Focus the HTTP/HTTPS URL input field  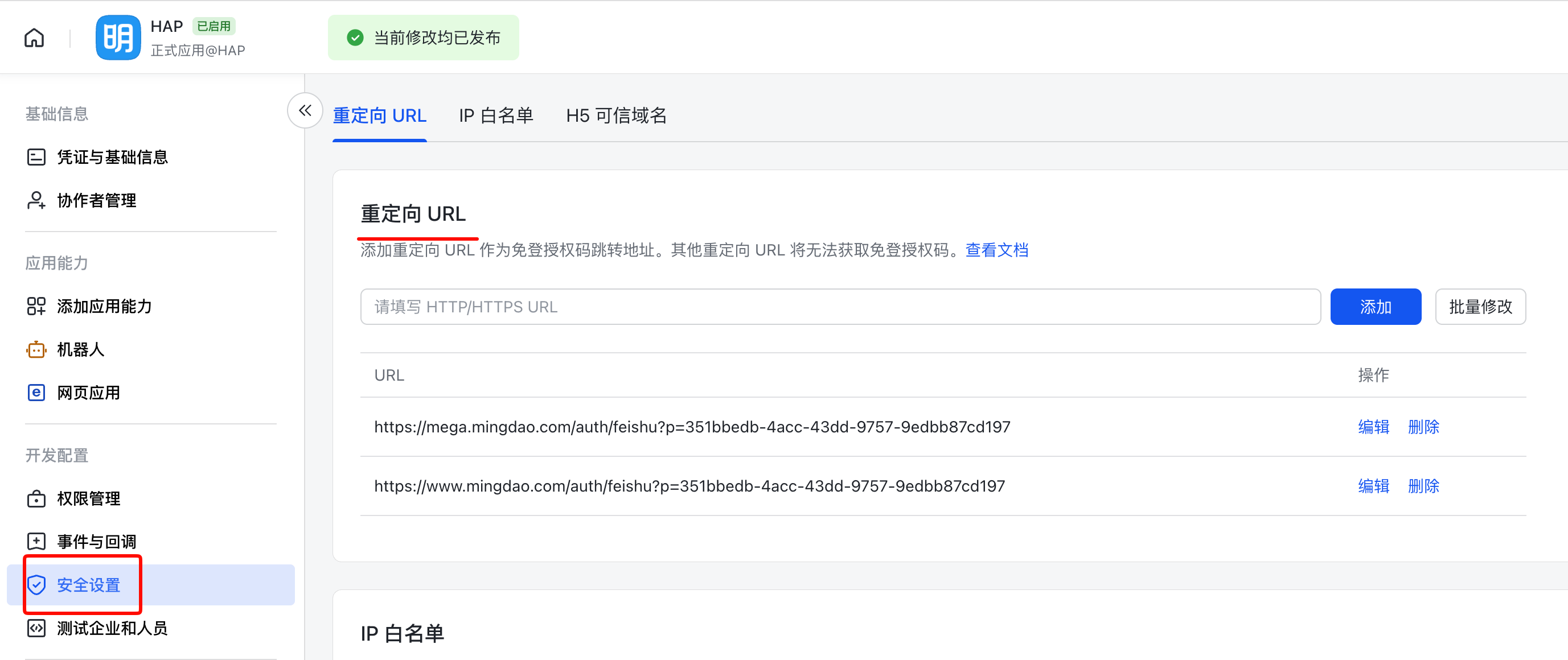pyautogui.click(x=840, y=307)
